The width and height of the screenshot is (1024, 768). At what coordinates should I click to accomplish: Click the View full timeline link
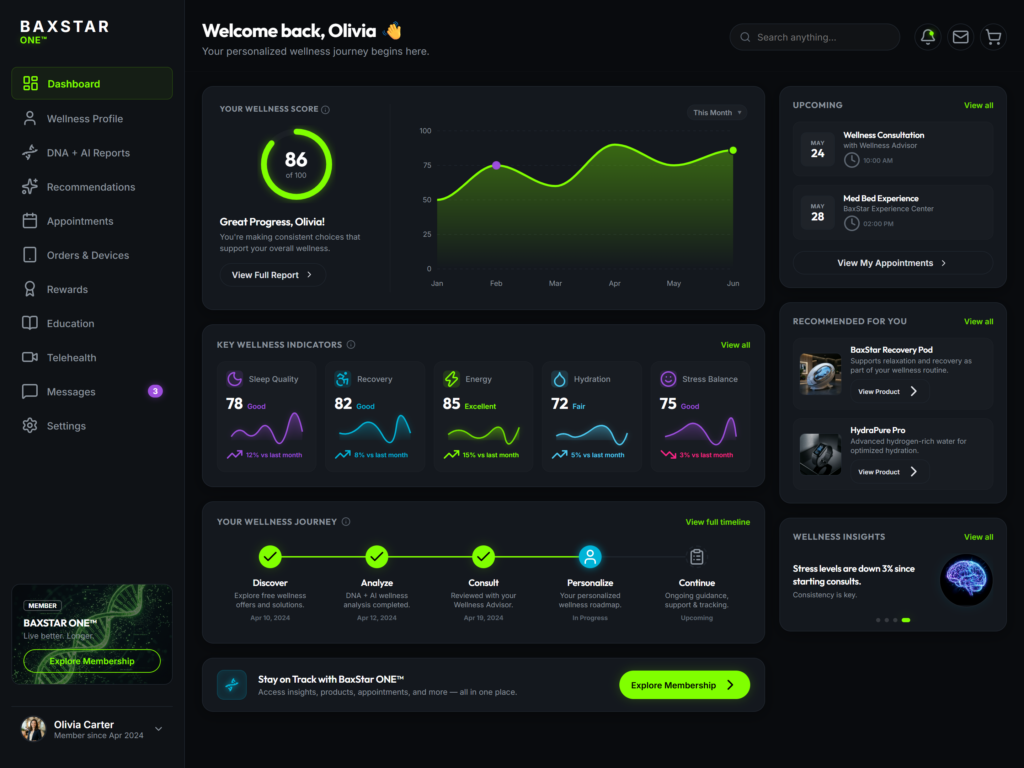[x=717, y=522]
